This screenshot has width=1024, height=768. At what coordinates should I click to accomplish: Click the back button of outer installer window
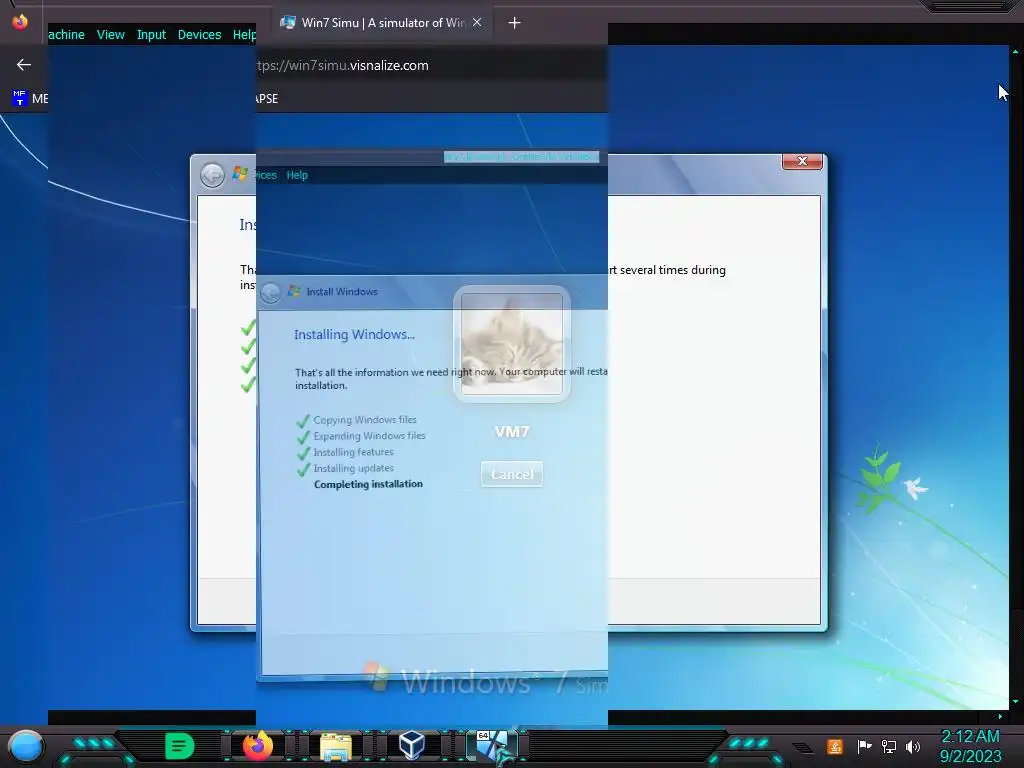pyautogui.click(x=212, y=175)
